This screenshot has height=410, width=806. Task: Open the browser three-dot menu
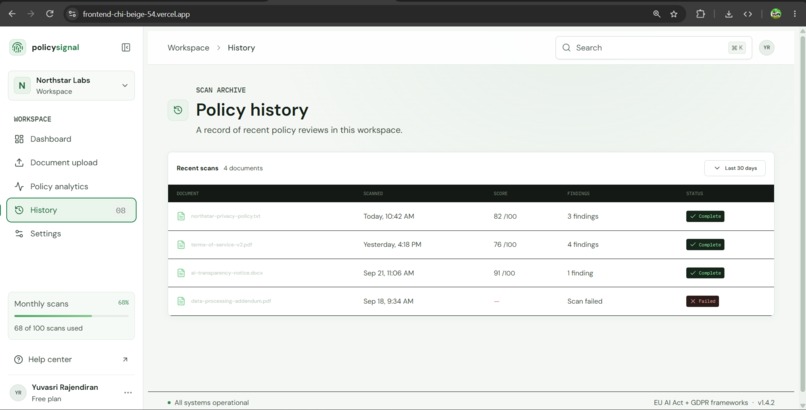coord(794,14)
